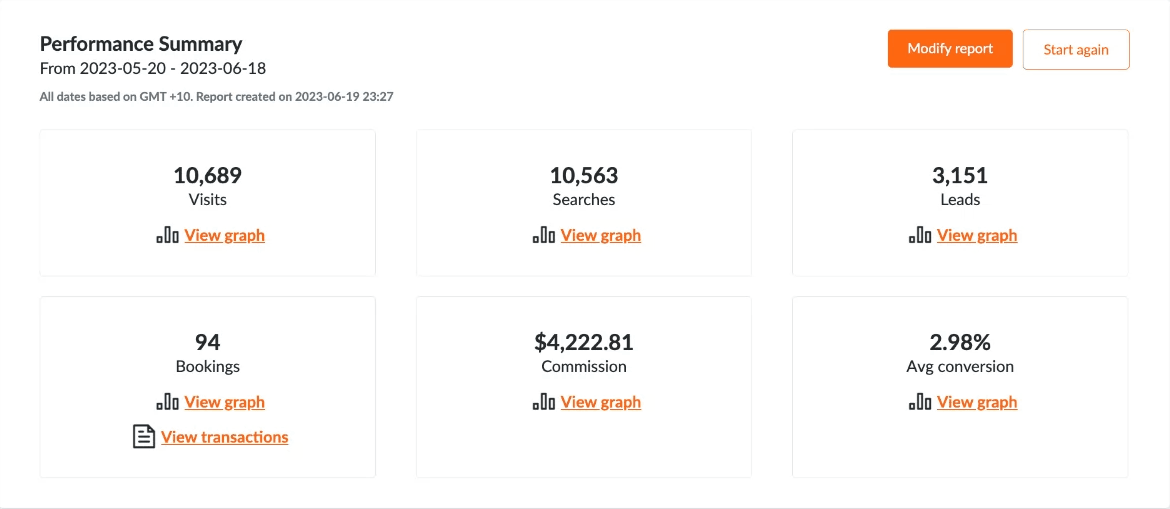Click the Performance Summary heading
This screenshot has width=1170, height=509.
pyautogui.click(x=141, y=43)
